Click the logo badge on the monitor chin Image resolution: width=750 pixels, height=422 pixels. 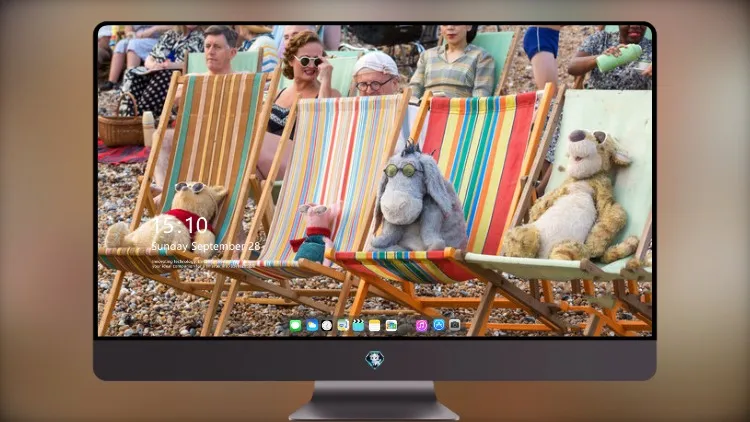(375, 359)
